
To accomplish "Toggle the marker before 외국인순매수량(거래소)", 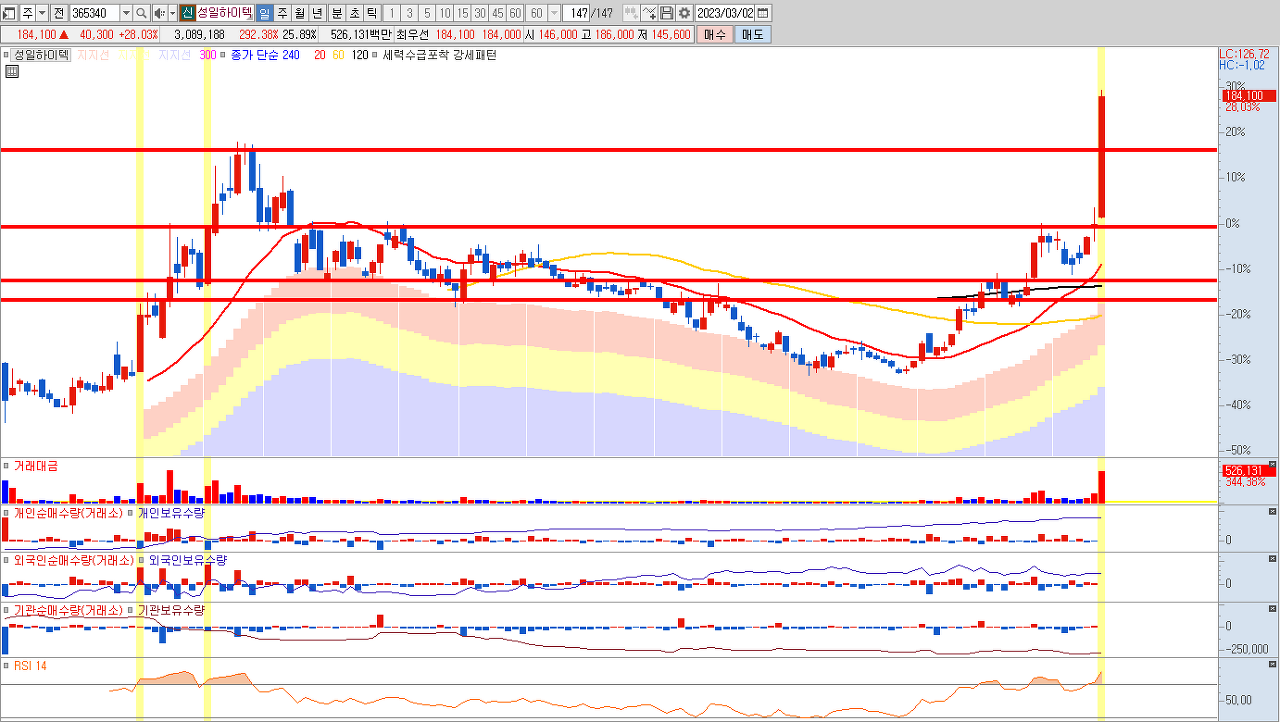I will click(6, 560).
